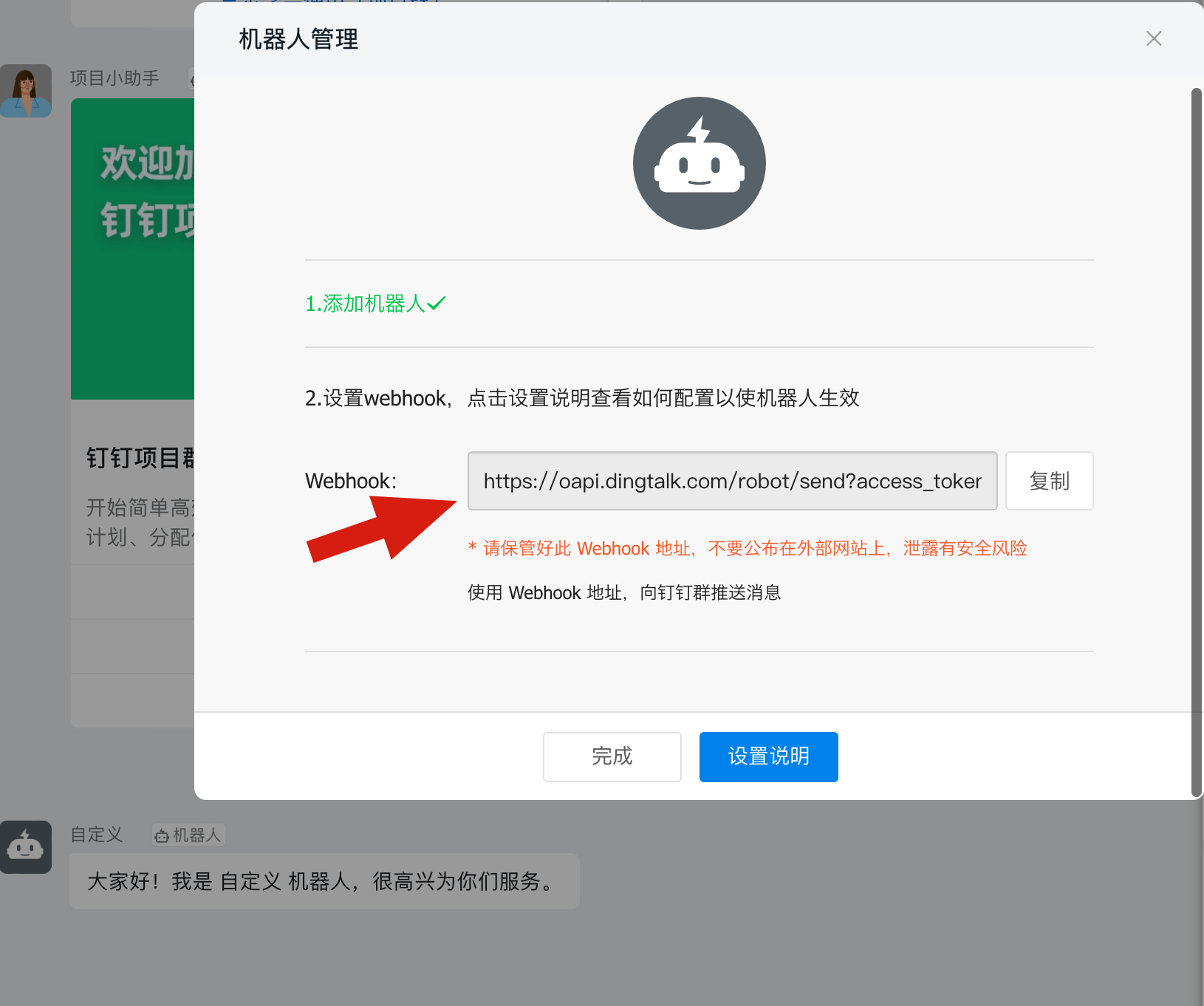The height and width of the screenshot is (1006, 1204).
Task: Click the green checkmark beside 添加机器人
Action: (x=437, y=304)
